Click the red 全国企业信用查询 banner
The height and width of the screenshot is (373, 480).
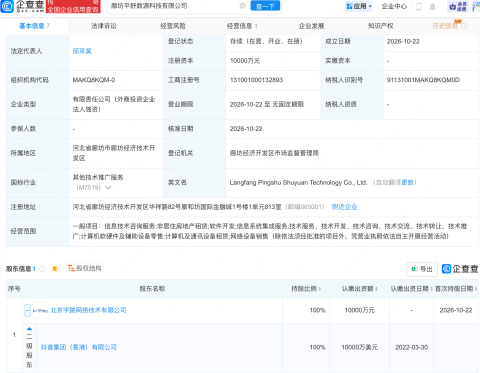[x=73, y=6]
